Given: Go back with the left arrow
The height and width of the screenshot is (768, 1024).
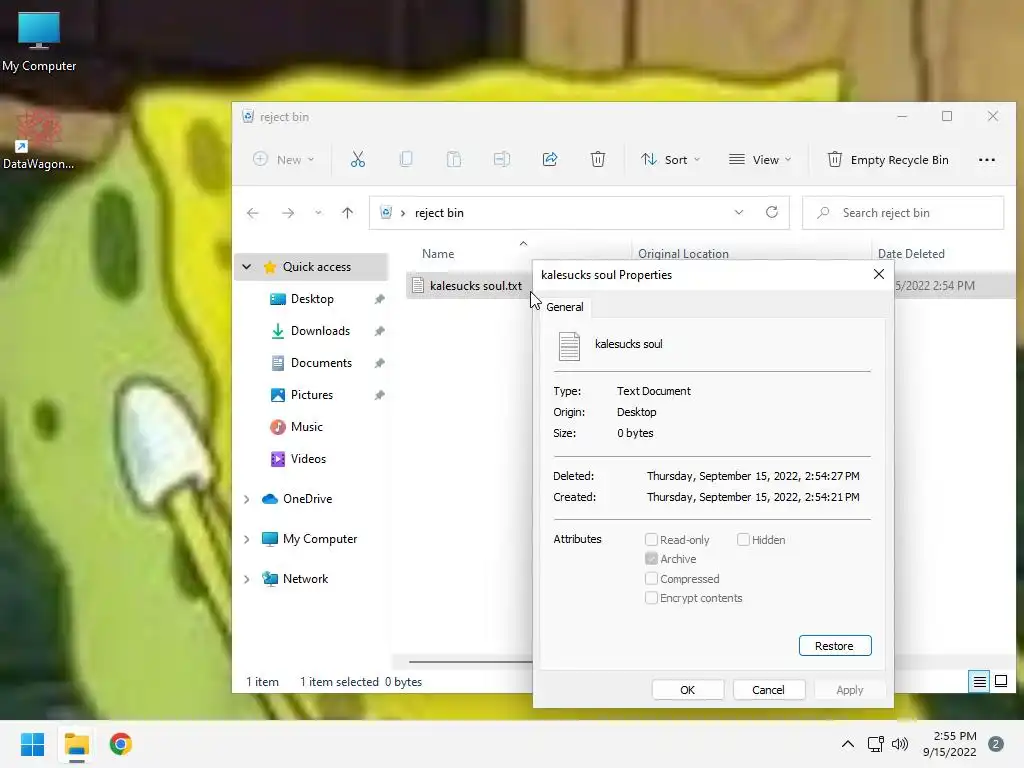Looking at the screenshot, I should 253,213.
